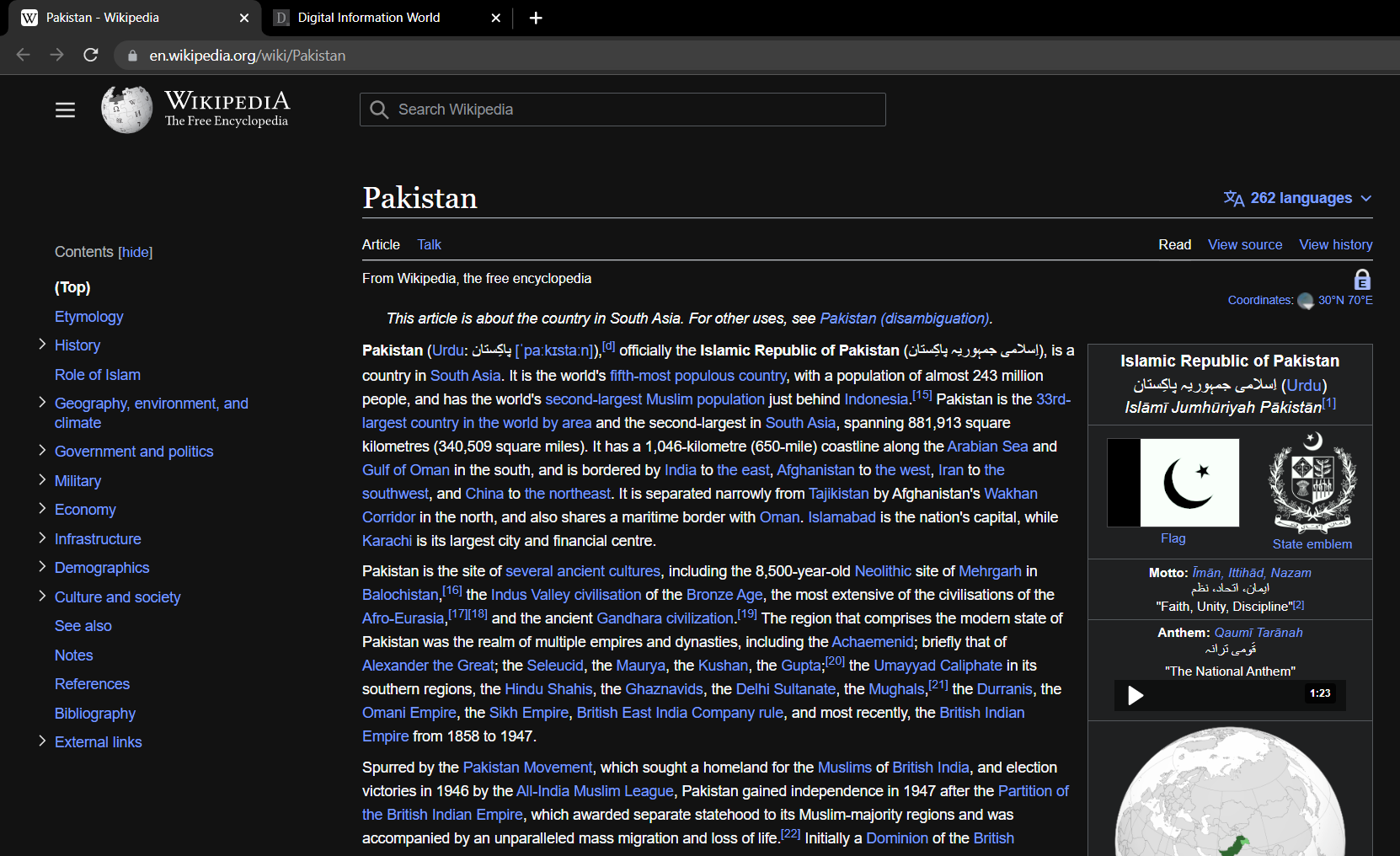
Task: Go to Etymology section
Action: pyautogui.click(x=88, y=317)
